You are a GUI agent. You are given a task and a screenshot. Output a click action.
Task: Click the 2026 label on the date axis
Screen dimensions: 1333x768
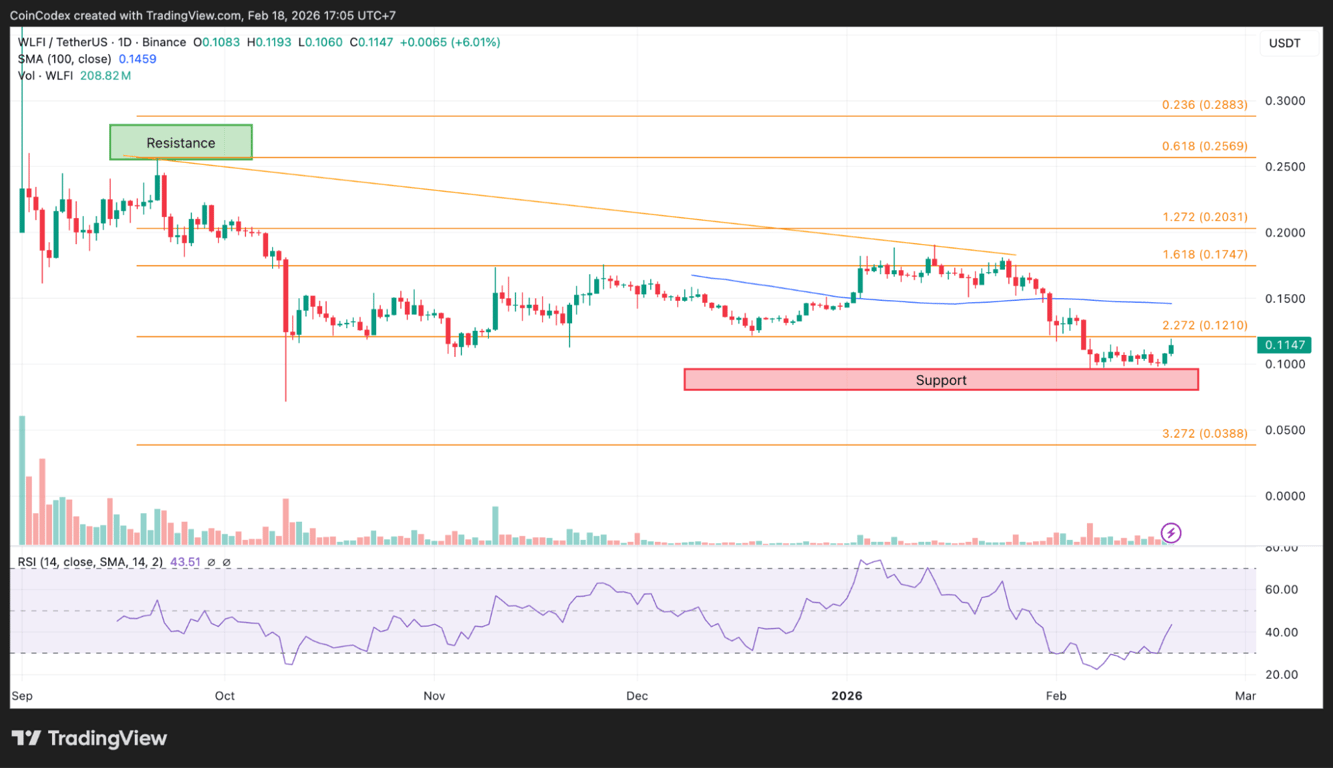click(x=847, y=695)
